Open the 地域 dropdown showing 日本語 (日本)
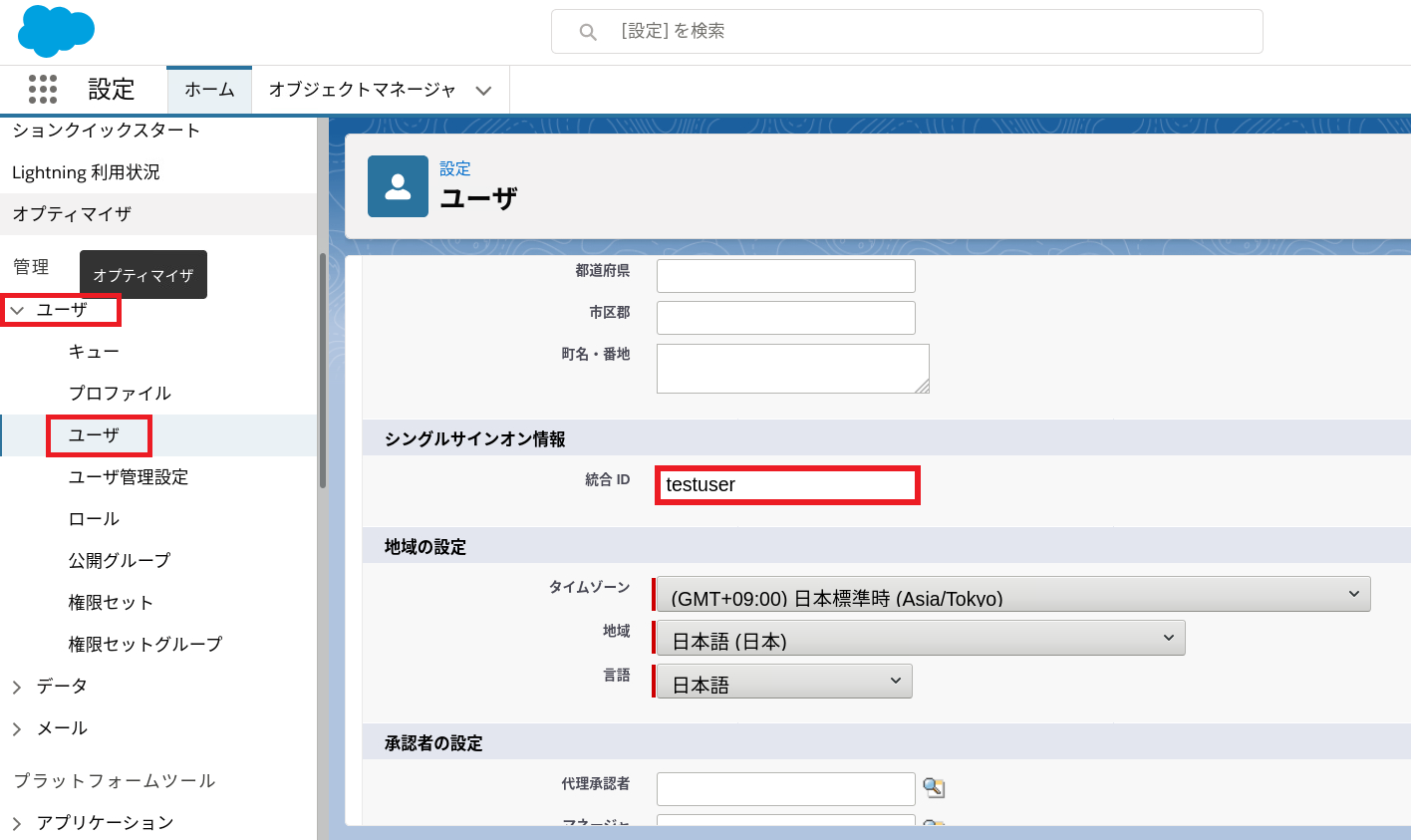 pyautogui.click(x=921, y=638)
